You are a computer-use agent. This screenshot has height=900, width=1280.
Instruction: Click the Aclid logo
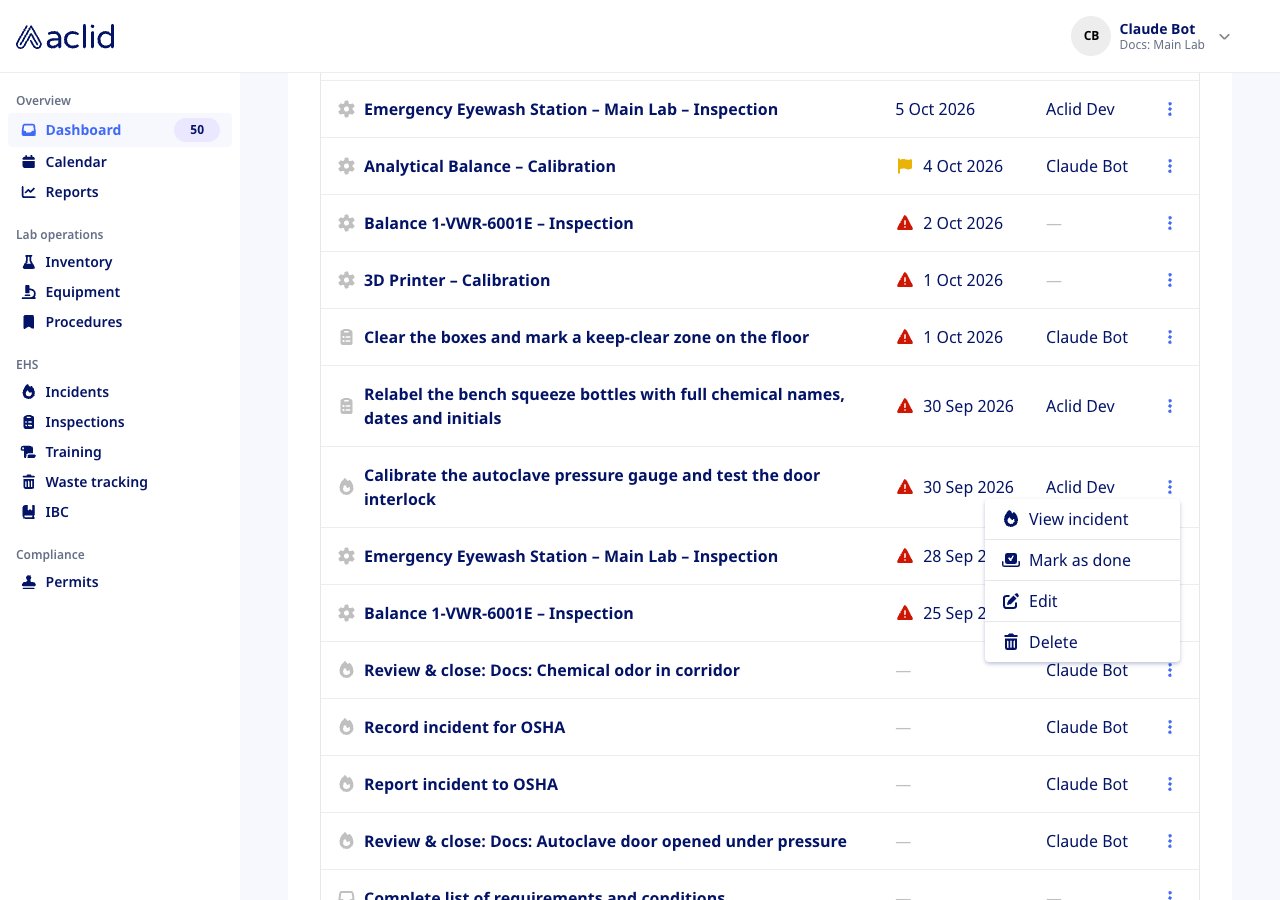[x=65, y=37]
